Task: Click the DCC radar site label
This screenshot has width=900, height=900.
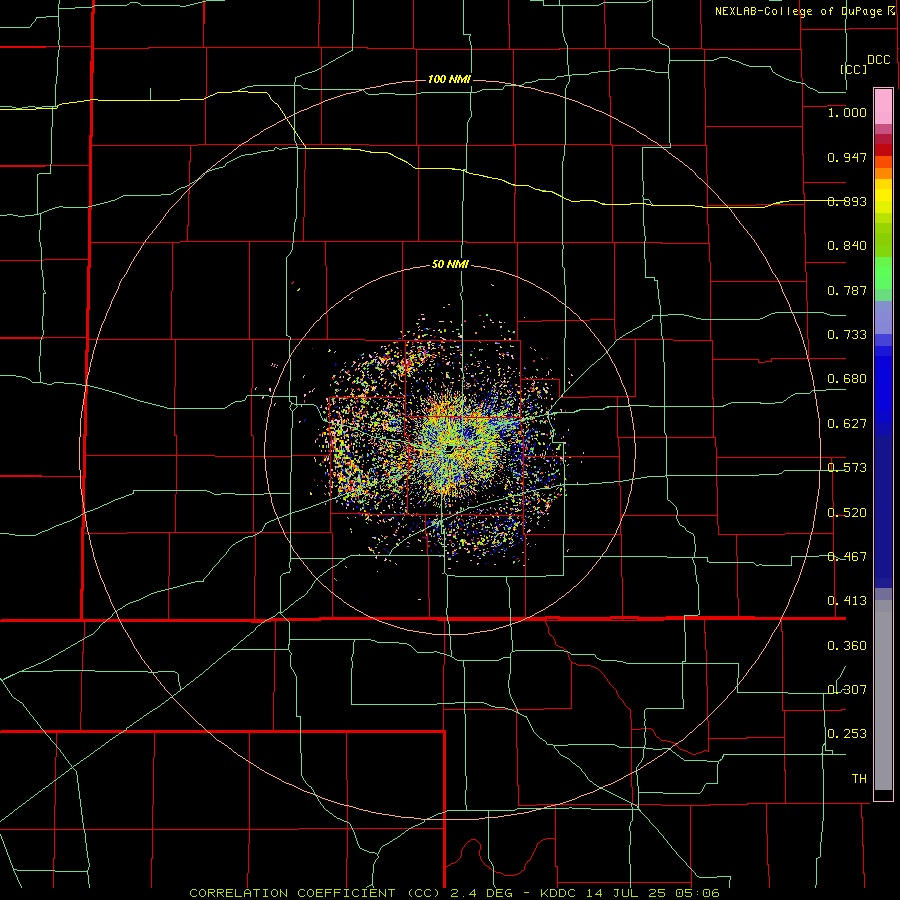Action: (x=878, y=60)
